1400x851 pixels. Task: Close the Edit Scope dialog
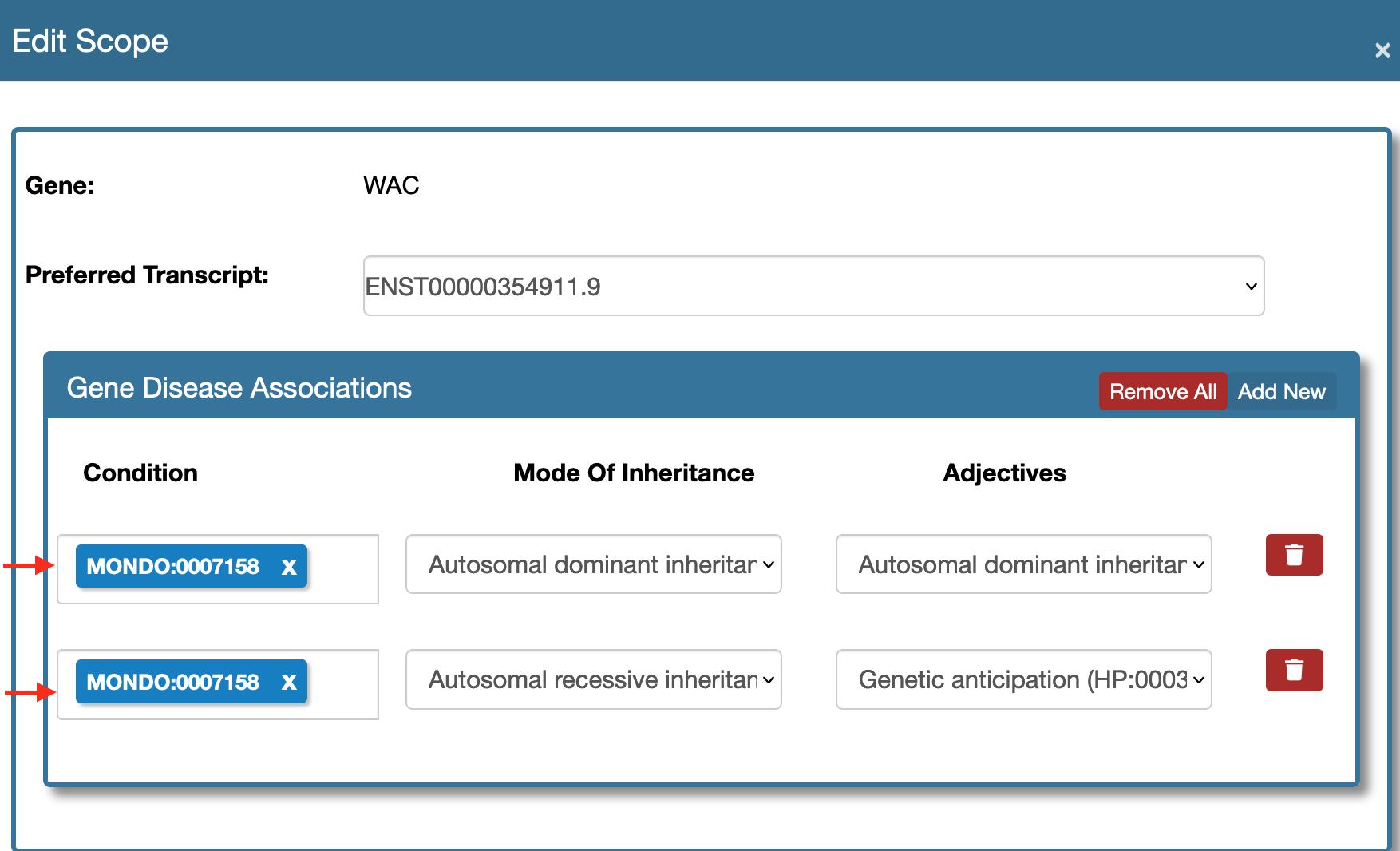(x=1382, y=51)
